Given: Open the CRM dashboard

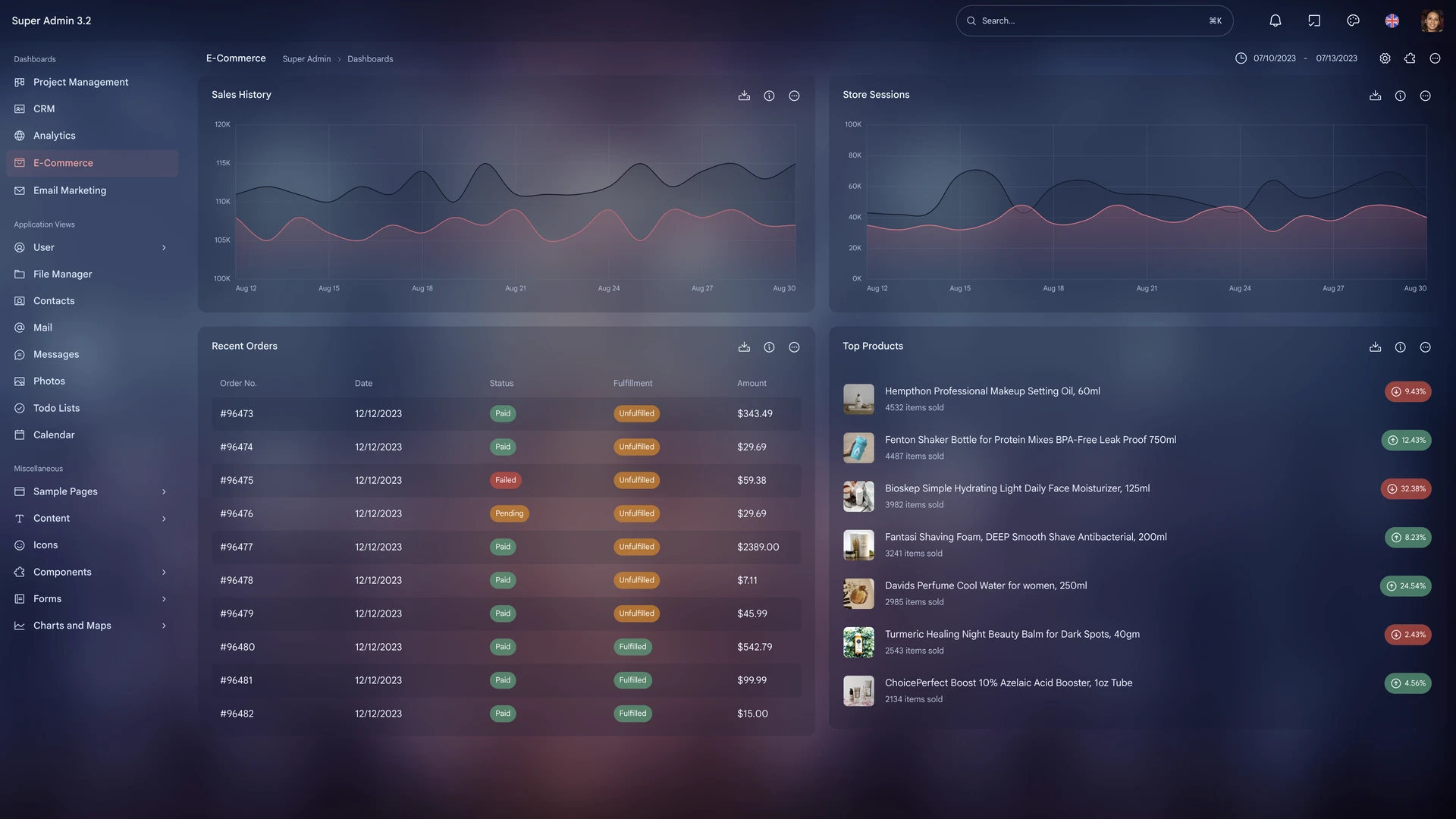Looking at the screenshot, I should (x=93, y=108).
